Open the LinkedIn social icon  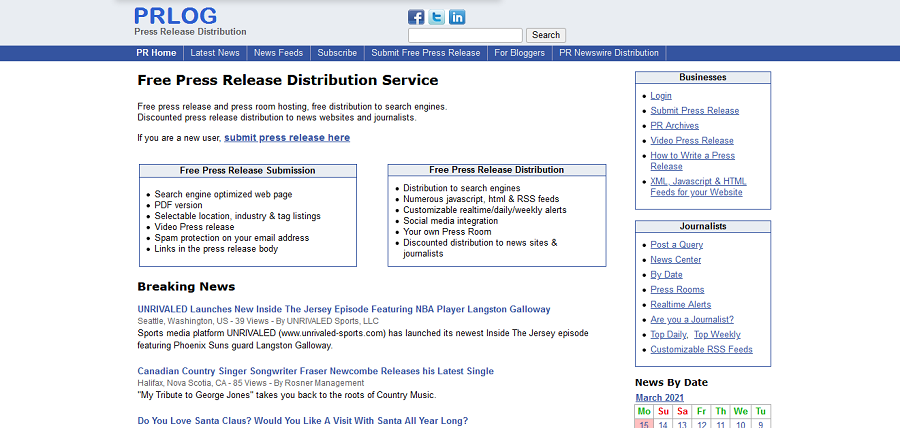pos(457,17)
